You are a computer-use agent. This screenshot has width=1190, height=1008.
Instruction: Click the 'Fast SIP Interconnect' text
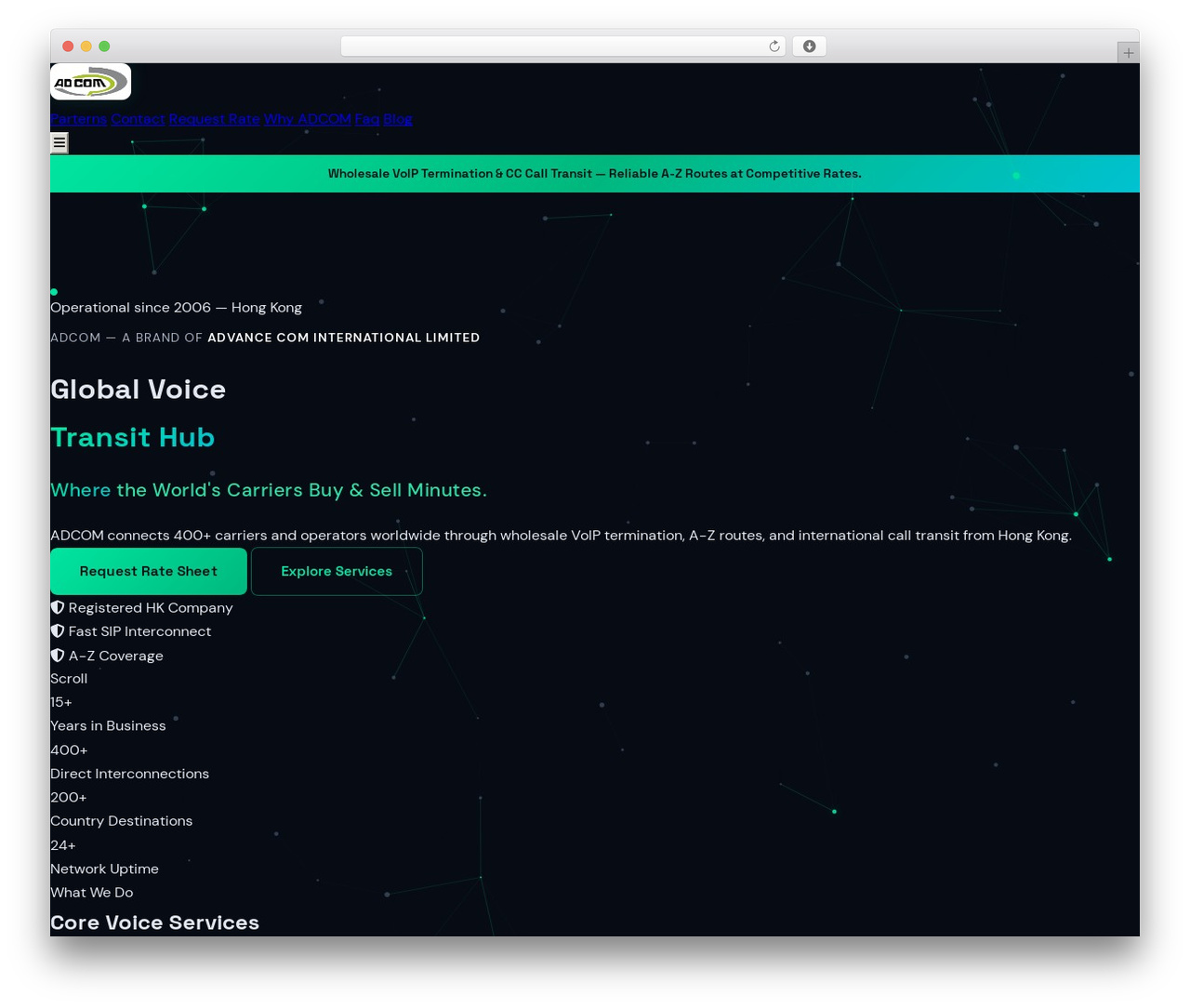point(139,631)
